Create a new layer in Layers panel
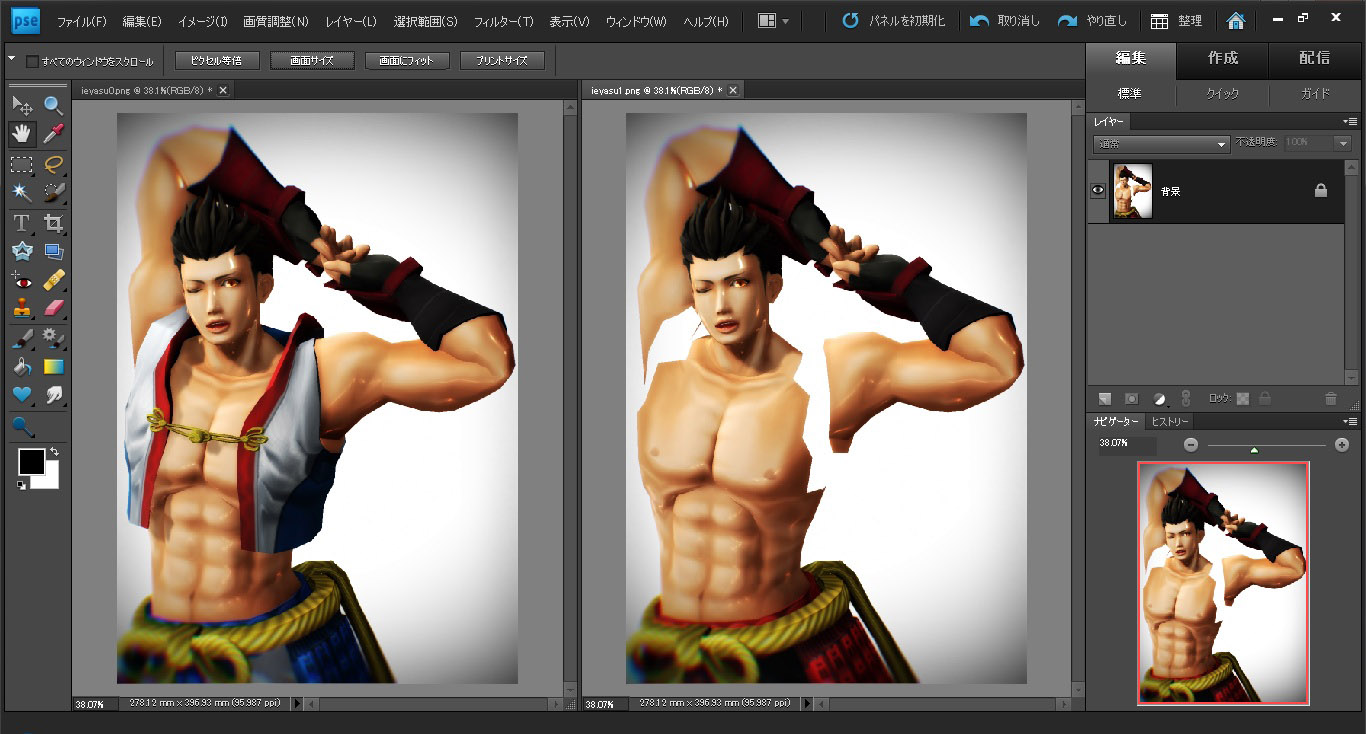This screenshot has height=734, width=1366. coord(1104,398)
